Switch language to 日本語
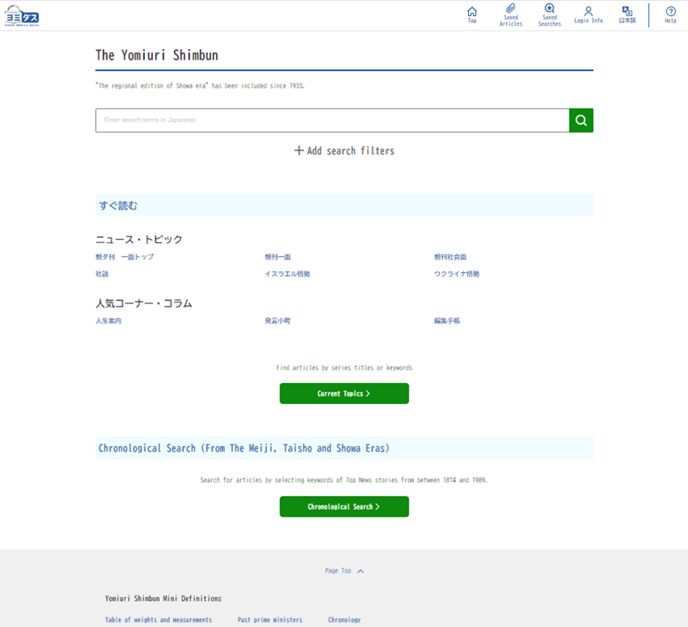Image resolution: width=688 pixels, height=627 pixels. pyautogui.click(x=627, y=14)
